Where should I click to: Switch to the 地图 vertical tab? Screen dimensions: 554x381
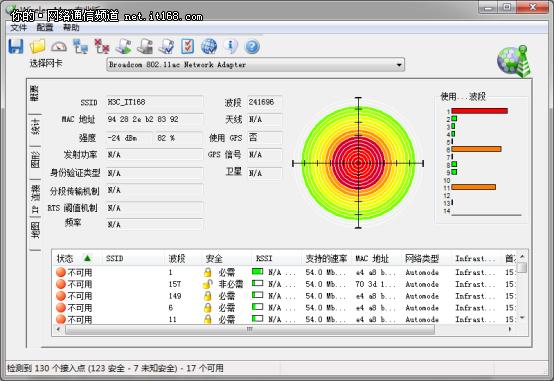click(x=34, y=231)
